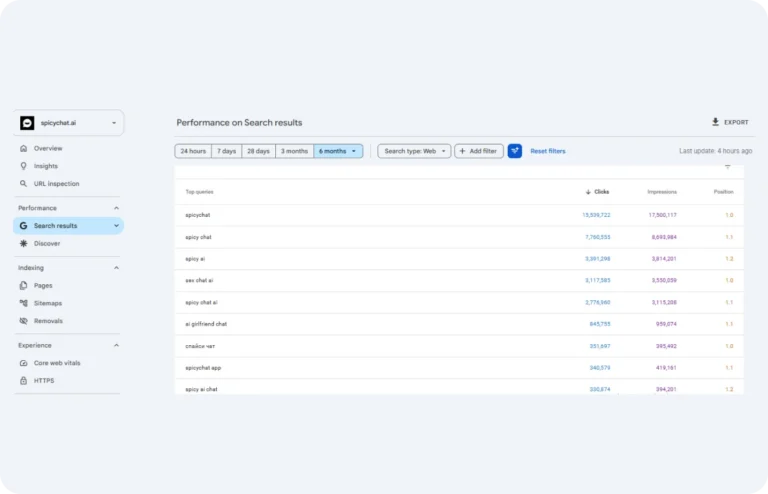Click the Core web vitals gauge icon
Screen dimensions: 768x494
pos(23,363)
